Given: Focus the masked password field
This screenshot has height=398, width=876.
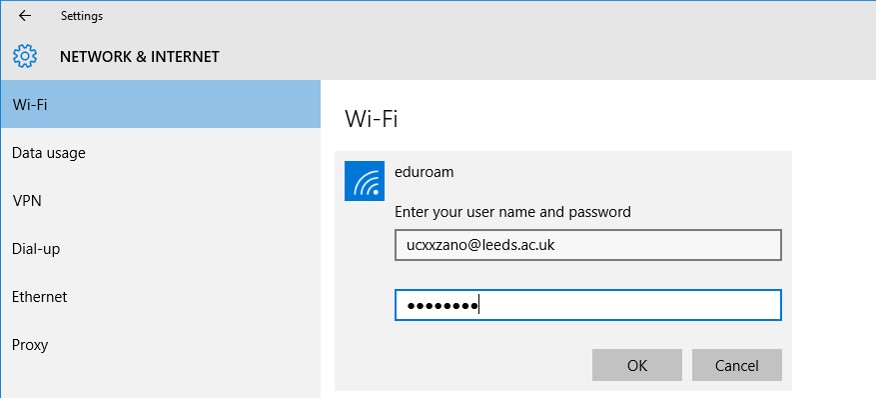Looking at the screenshot, I should [x=588, y=305].
